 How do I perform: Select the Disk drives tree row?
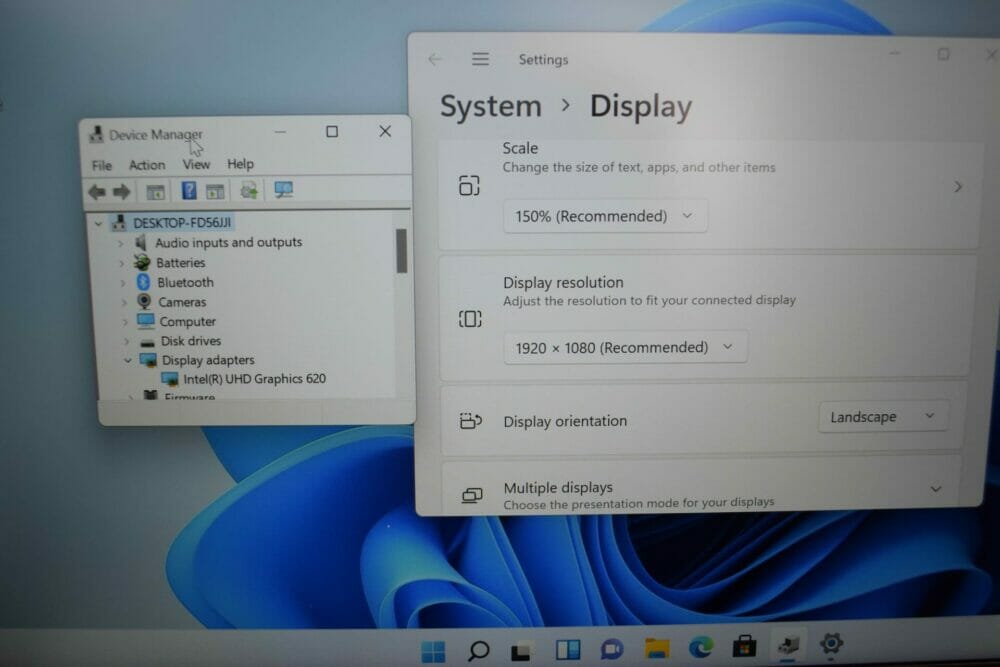tap(191, 341)
